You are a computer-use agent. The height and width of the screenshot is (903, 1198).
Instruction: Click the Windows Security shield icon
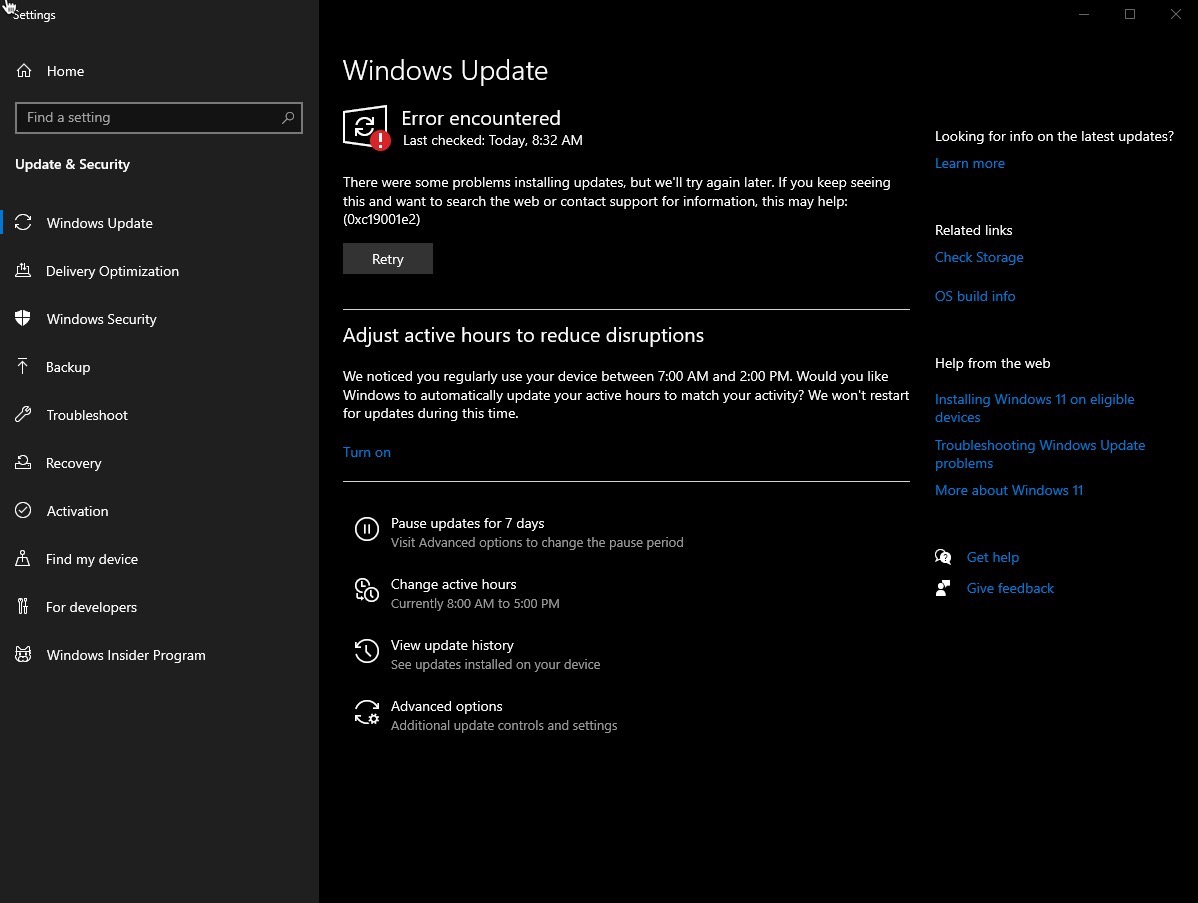(23, 319)
